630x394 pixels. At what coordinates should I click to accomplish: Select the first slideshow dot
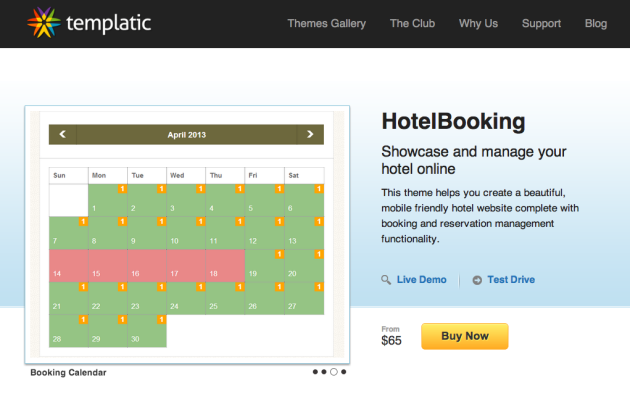pos(315,372)
